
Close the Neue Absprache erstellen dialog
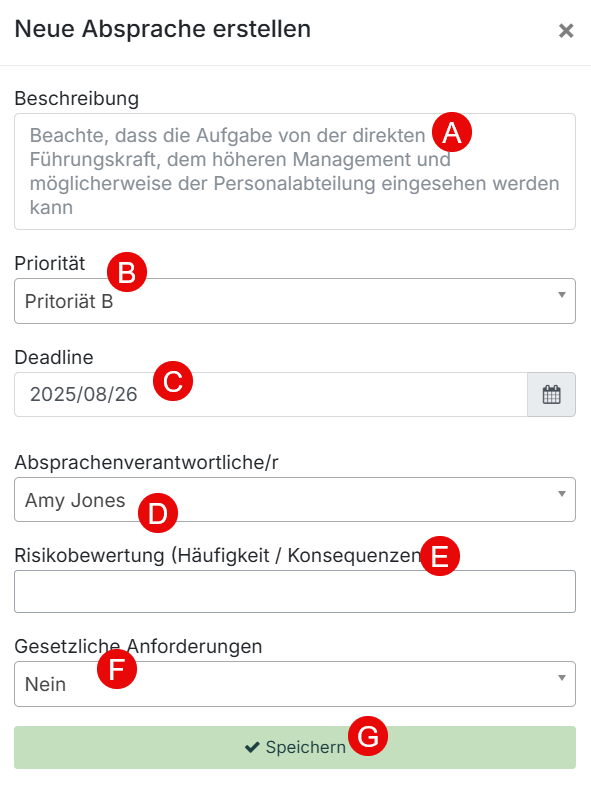pyautogui.click(x=566, y=31)
